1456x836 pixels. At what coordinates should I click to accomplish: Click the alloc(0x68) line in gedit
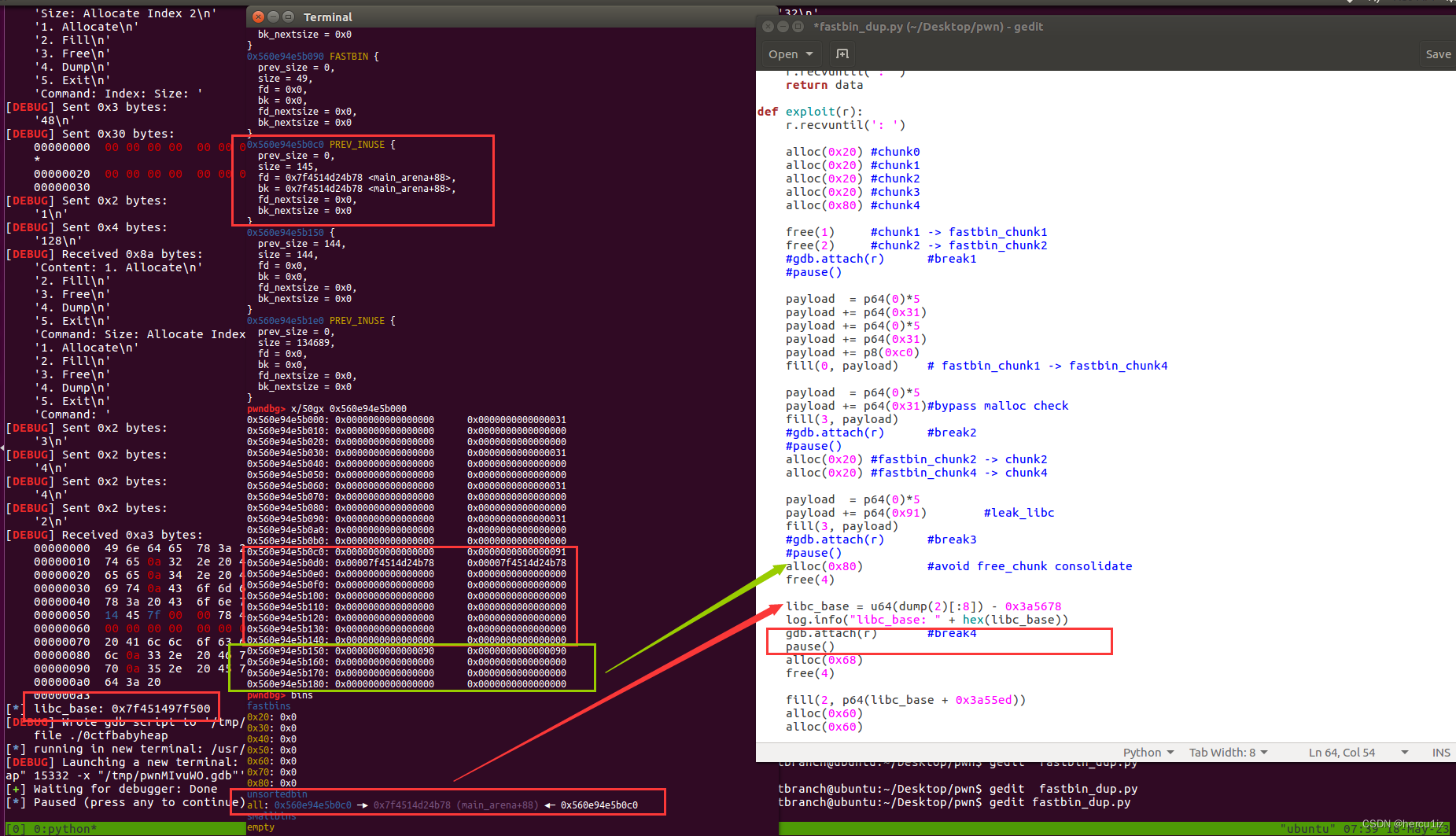[x=824, y=660]
